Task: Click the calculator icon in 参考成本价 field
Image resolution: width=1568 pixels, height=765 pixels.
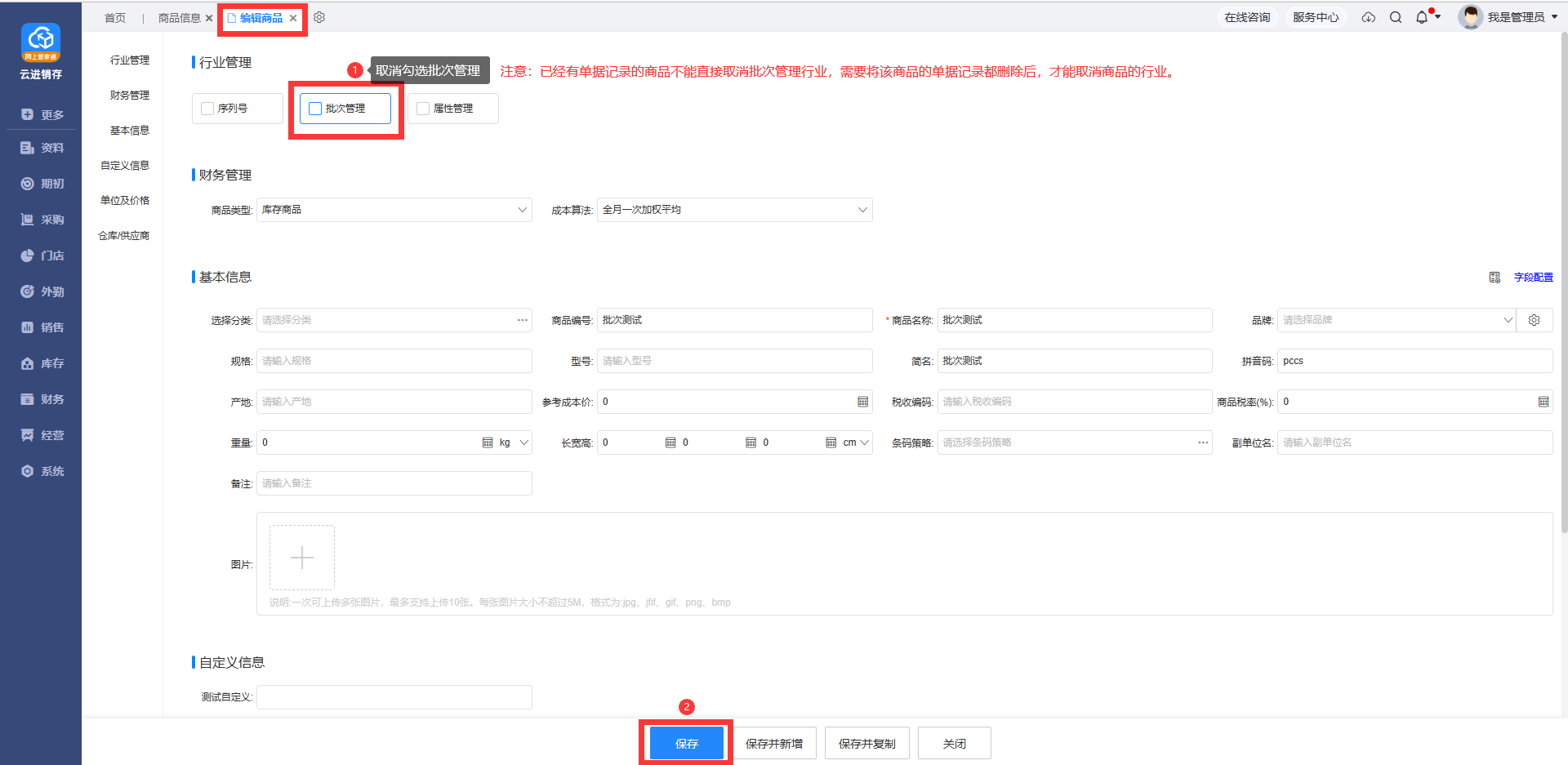Action: pyautogui.click(x=862, y=402)
